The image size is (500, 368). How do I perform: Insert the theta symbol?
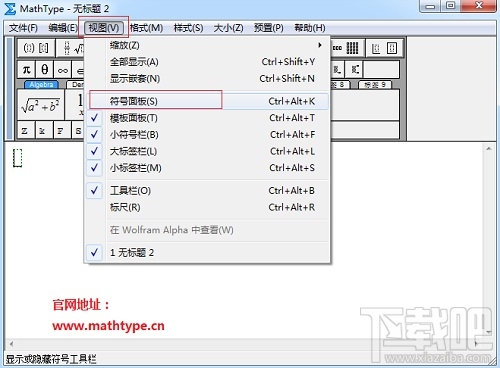pos(44,70)
